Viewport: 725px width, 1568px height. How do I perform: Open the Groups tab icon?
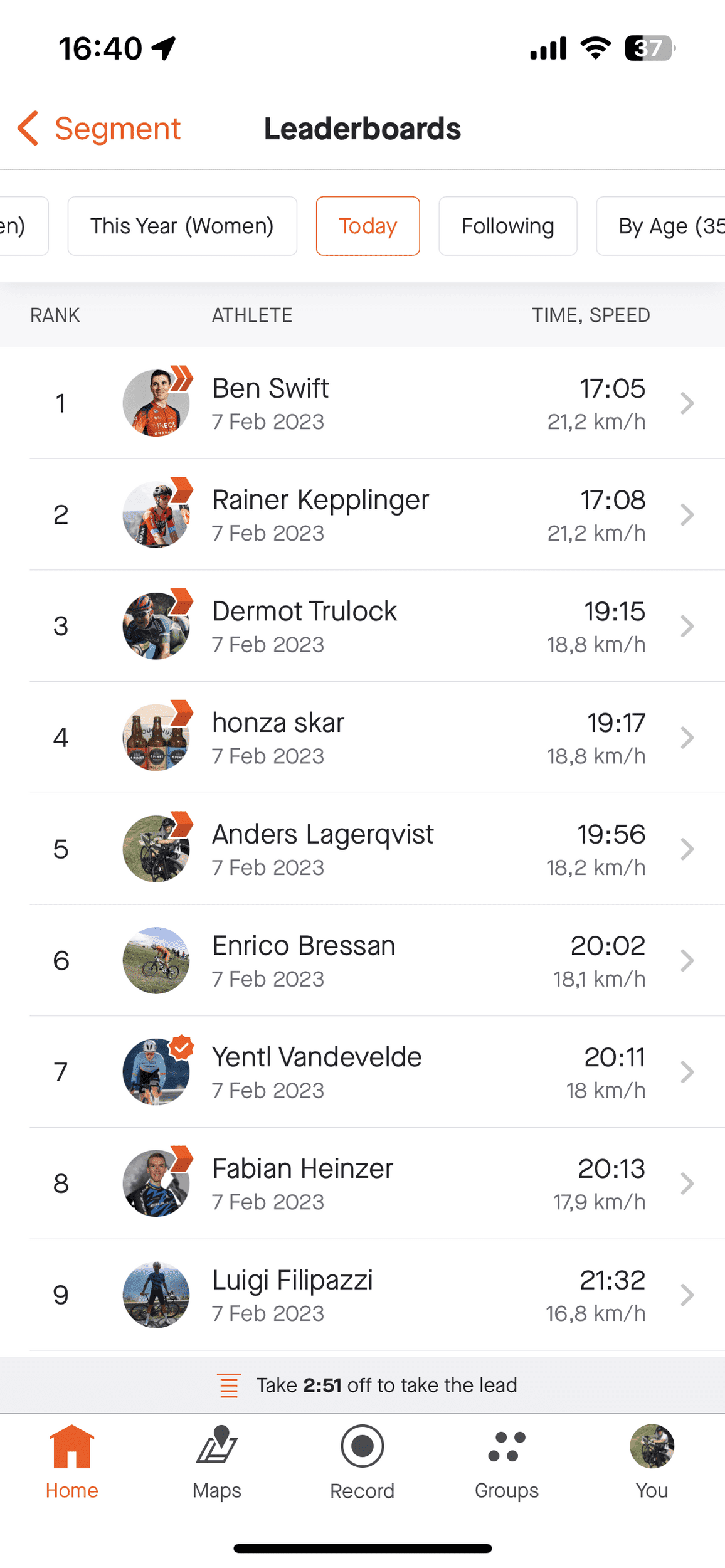(507, 1446)
